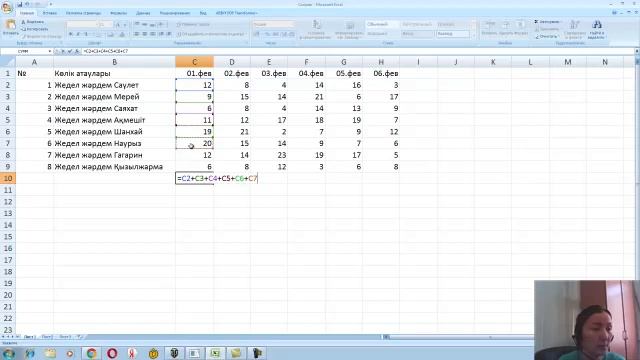The image size is (640, 360).
Task: Open media player icon on the taskbar
Action: (70, 353)
